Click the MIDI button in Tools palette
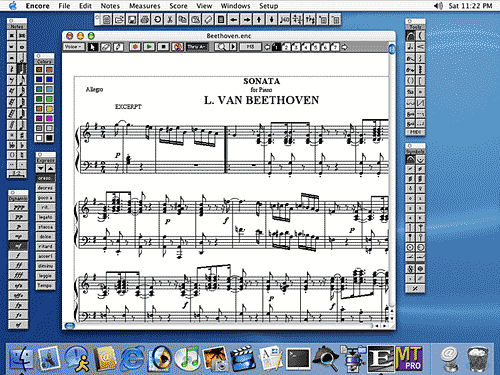The image size is (500, 375). 415,132
